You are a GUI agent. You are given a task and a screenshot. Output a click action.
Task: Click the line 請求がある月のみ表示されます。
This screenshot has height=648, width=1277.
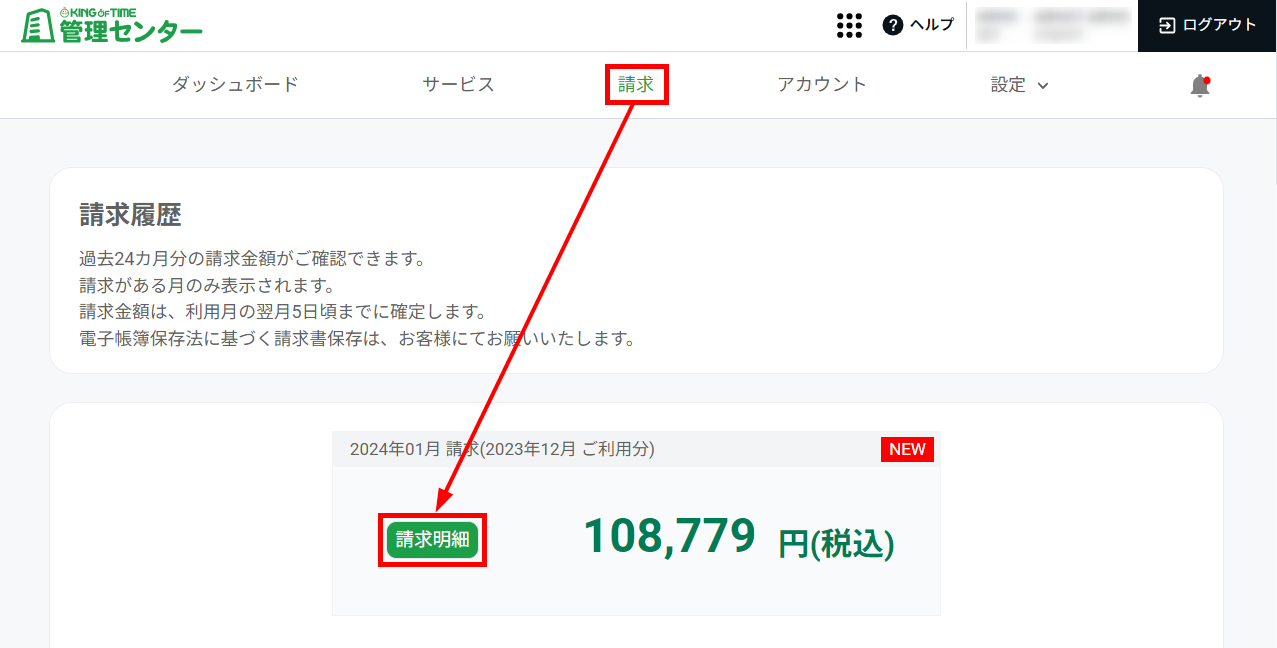click(207, 286)
